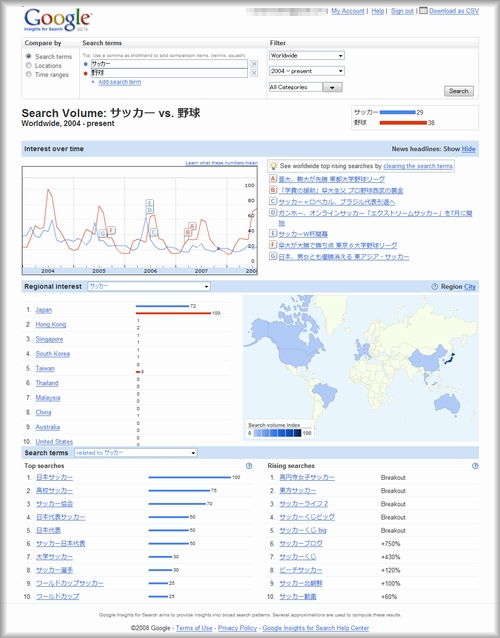Open Japan in the regional list
Screen dimensions: 500x638
point(44,310)
